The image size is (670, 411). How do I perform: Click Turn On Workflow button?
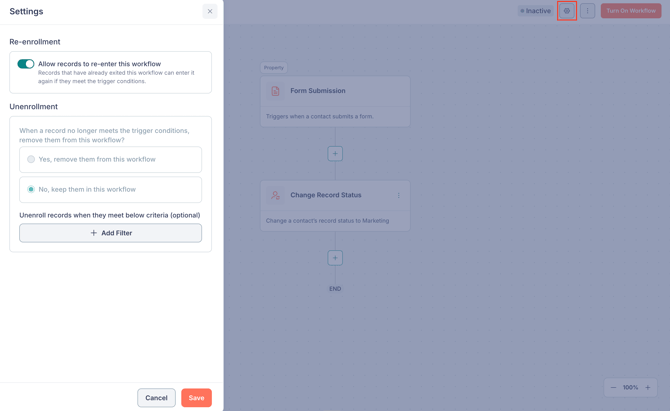(631, 11)
